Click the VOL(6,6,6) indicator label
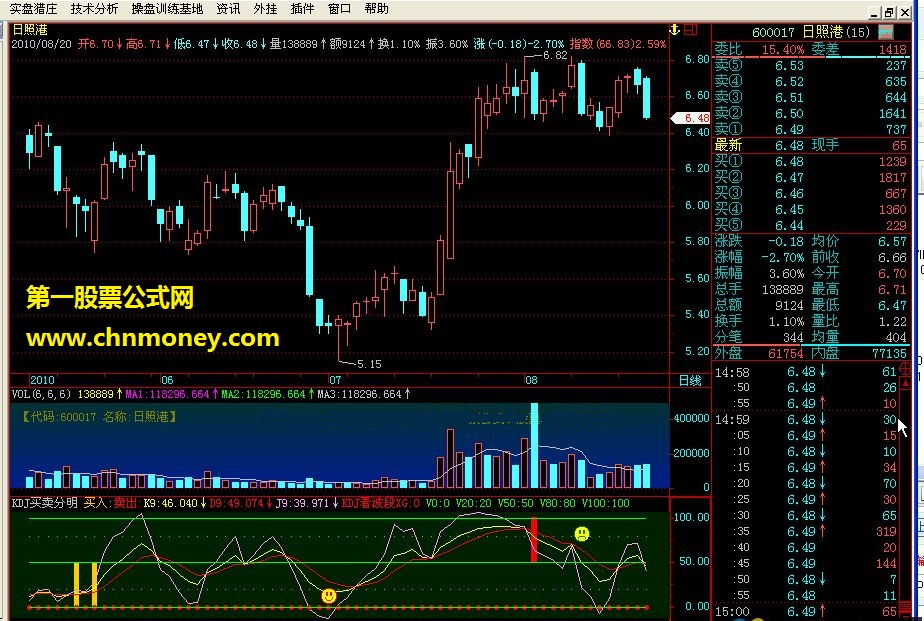Viewport: 924px width, 621px height. click(x=41, y=394)
